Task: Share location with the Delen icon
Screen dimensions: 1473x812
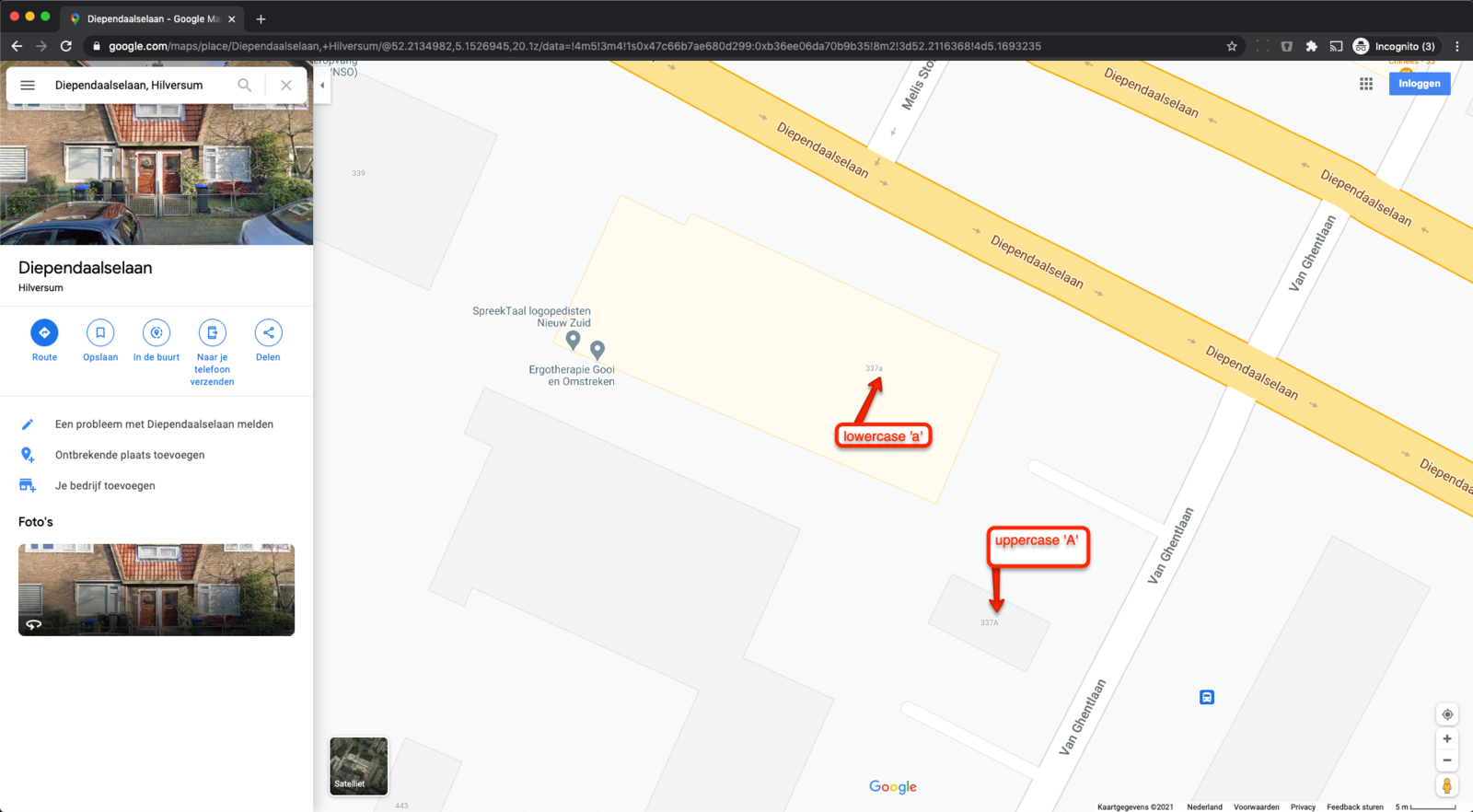Action: tap(268, 332)
